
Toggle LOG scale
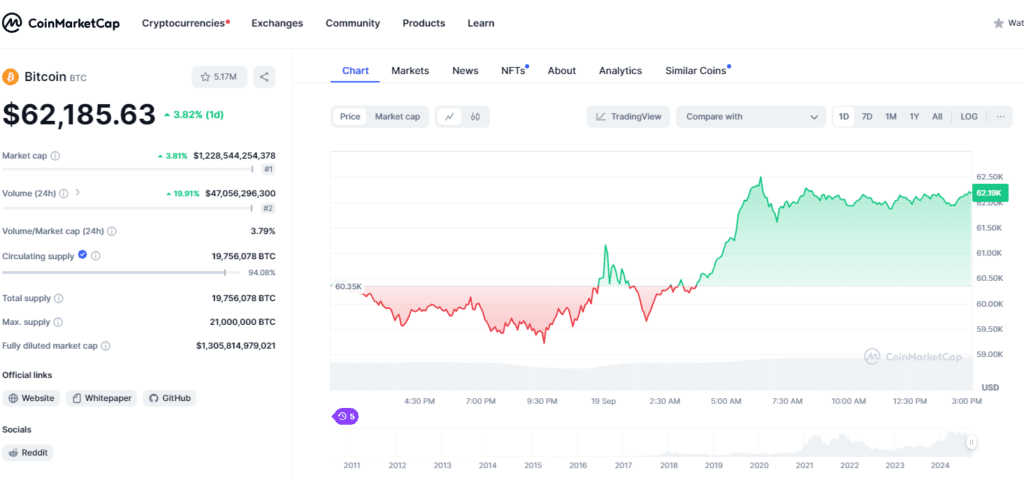click(x=969, y=117)
